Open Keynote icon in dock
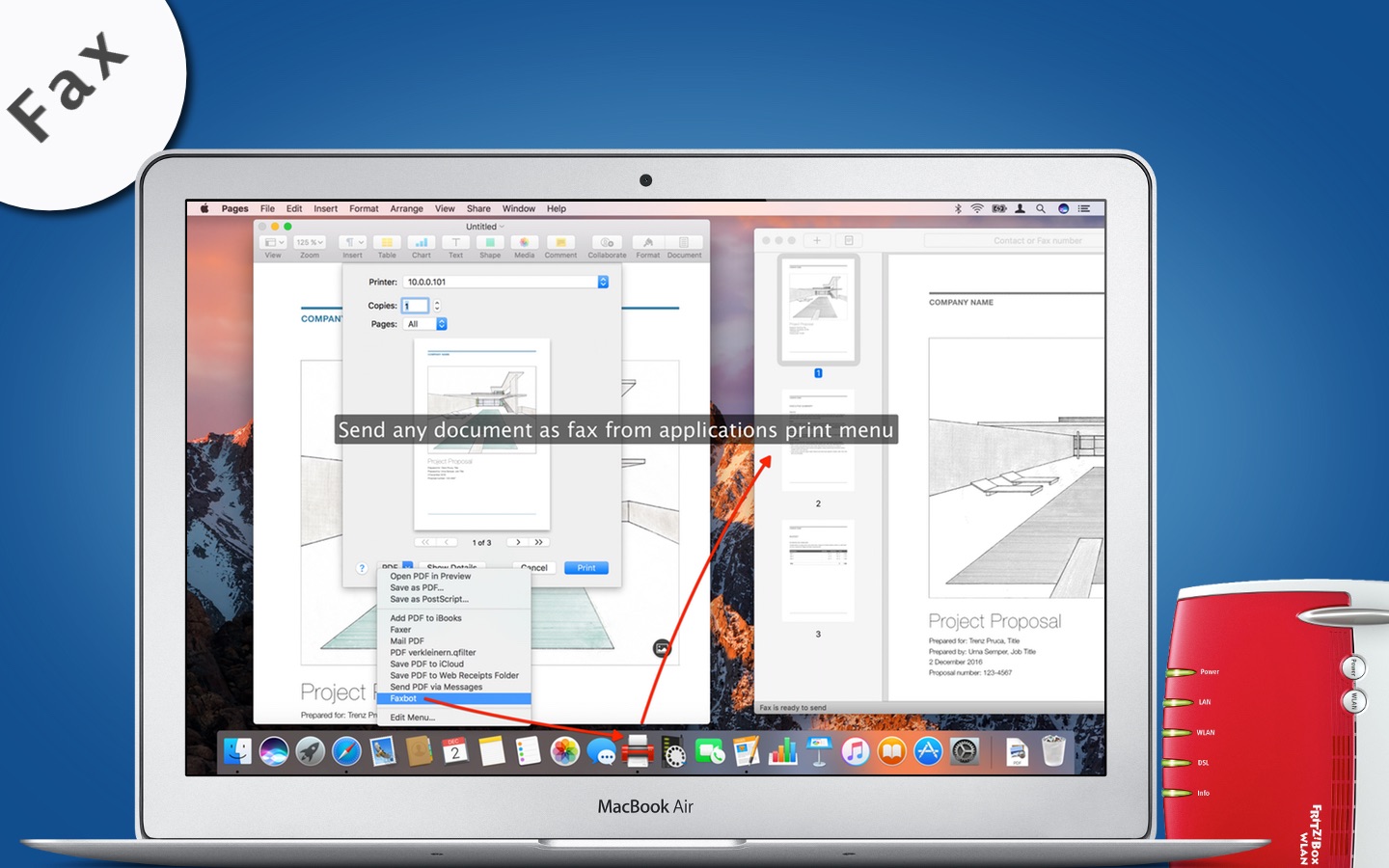Screen dimensions: 1389x868 (x=819, y=751)
